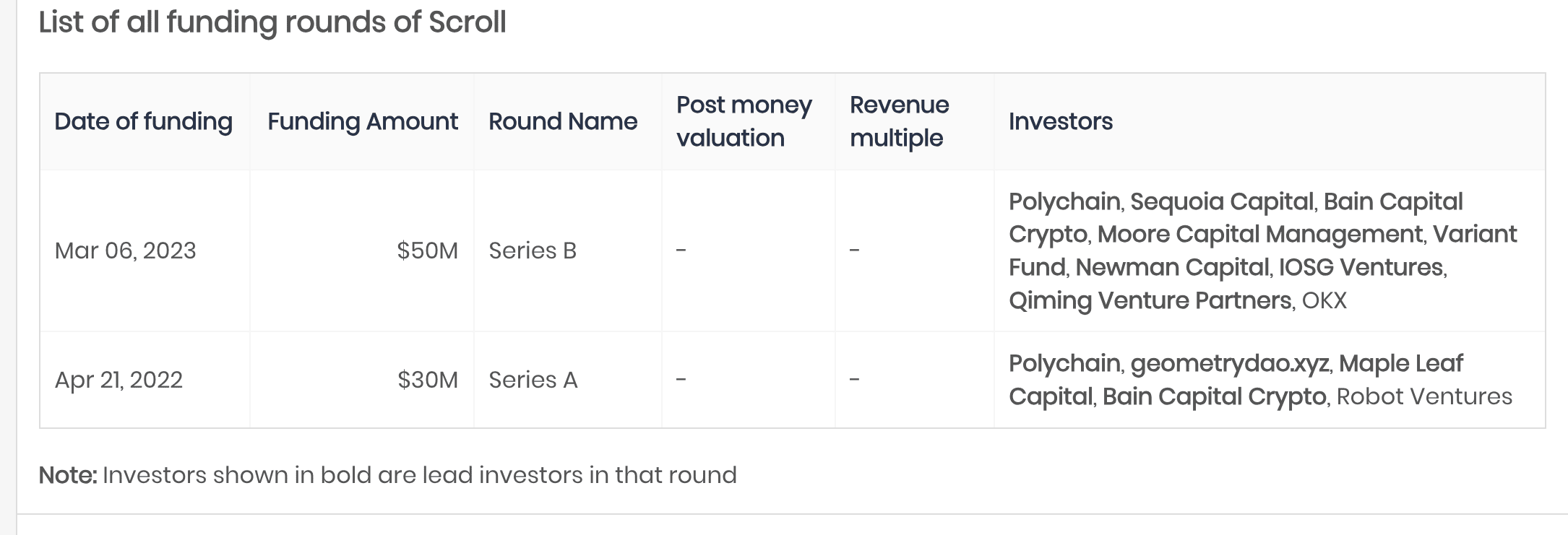Click the Revenue multiple column header
This screenshot has width=1568, height=535.
tap(899, 121)
